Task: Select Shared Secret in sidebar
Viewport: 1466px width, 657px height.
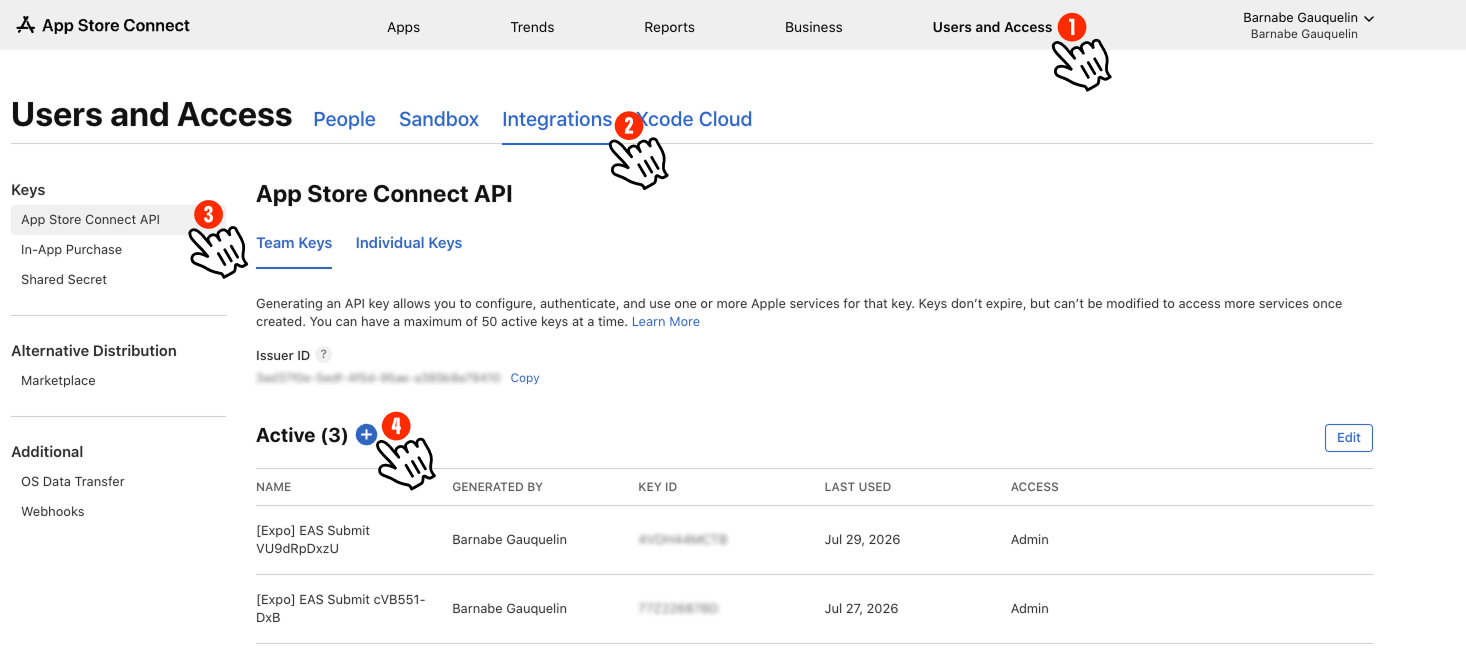Action: pyautogui.click(x=64, y=280)
